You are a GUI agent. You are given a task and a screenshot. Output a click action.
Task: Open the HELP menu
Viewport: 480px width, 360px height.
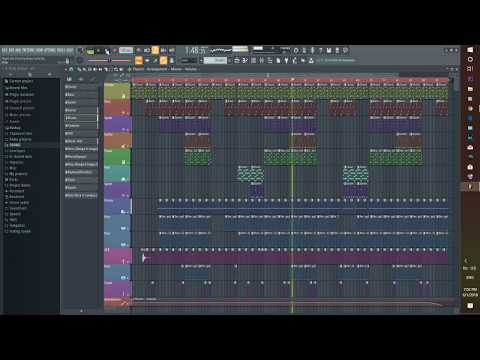coord(69,51)
